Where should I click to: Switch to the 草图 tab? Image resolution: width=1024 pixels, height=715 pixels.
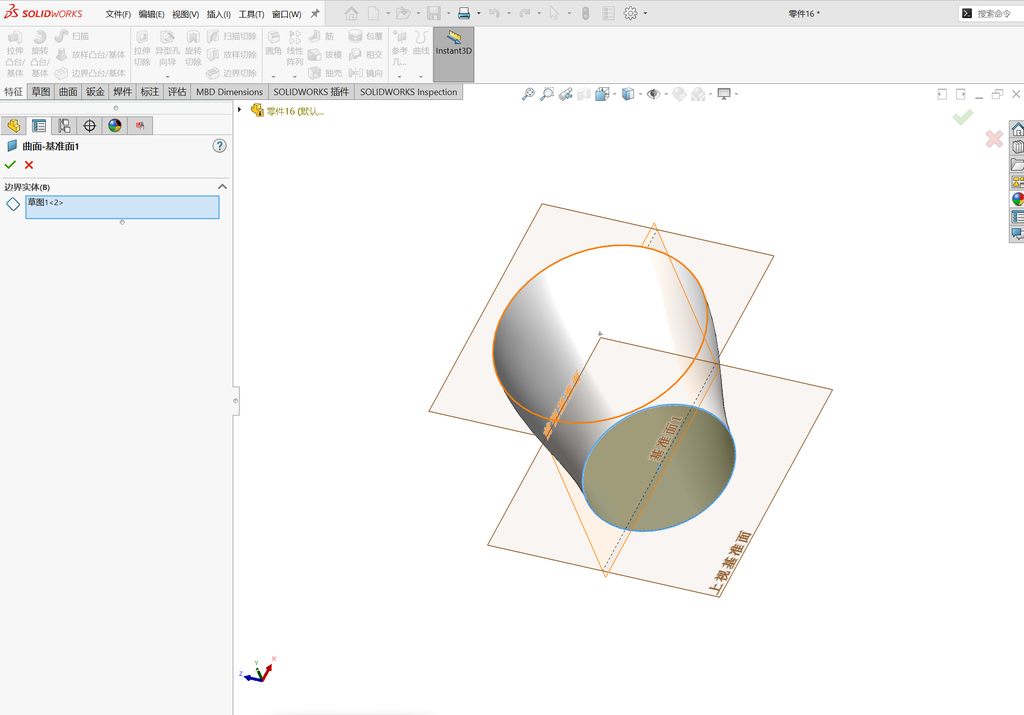pos(40,92)
